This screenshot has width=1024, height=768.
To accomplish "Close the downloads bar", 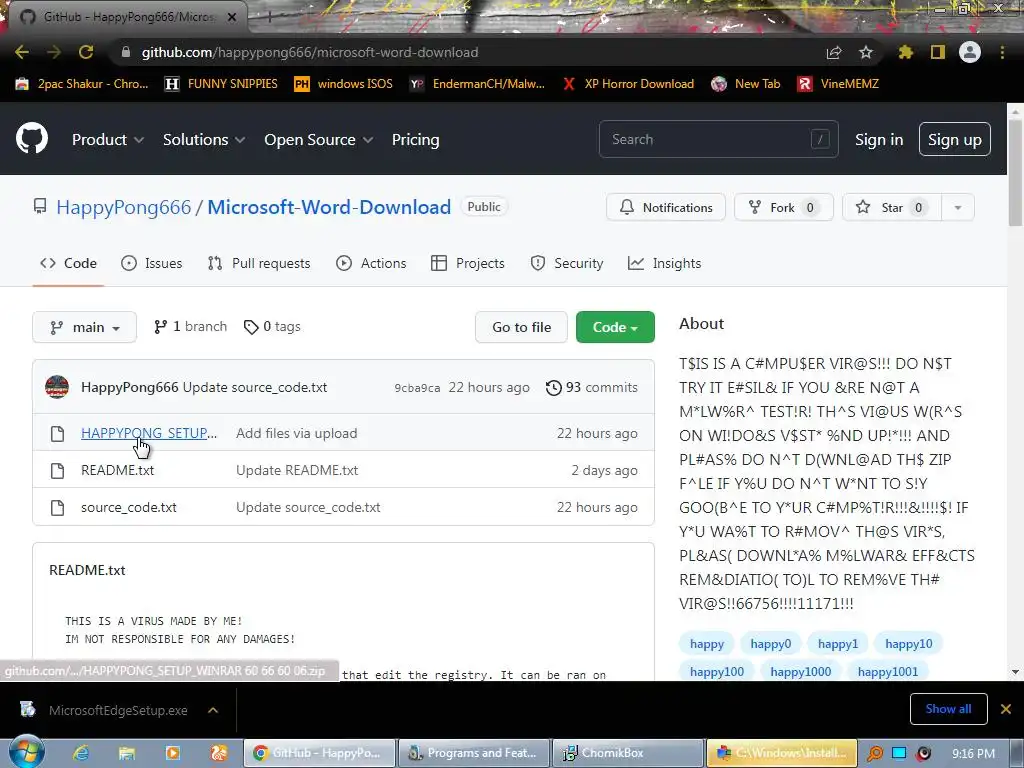I will (x=1006, y=709).
